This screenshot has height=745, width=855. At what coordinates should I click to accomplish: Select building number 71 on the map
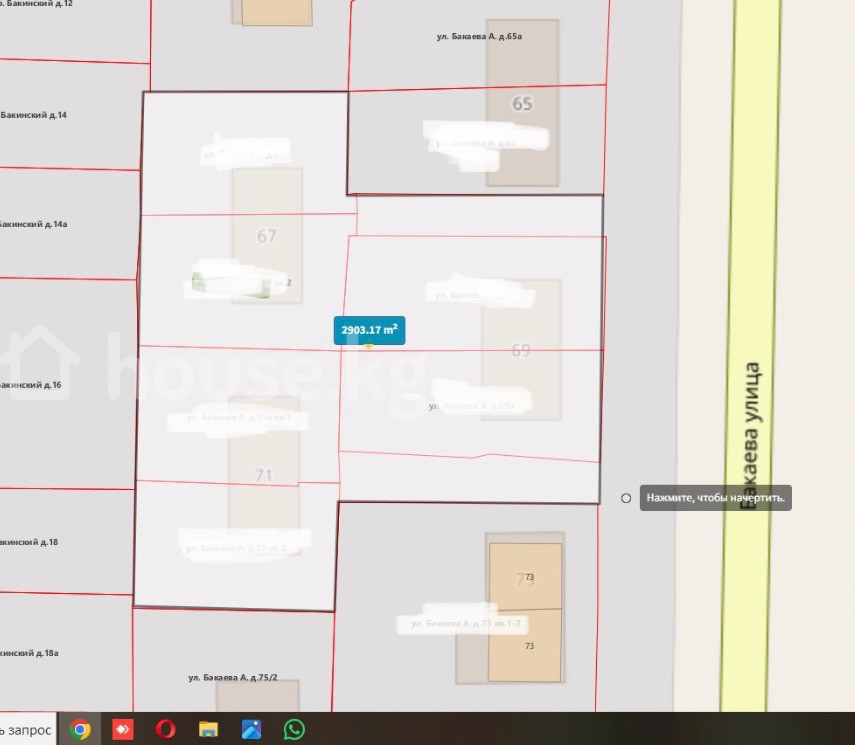tap(263, 475)
